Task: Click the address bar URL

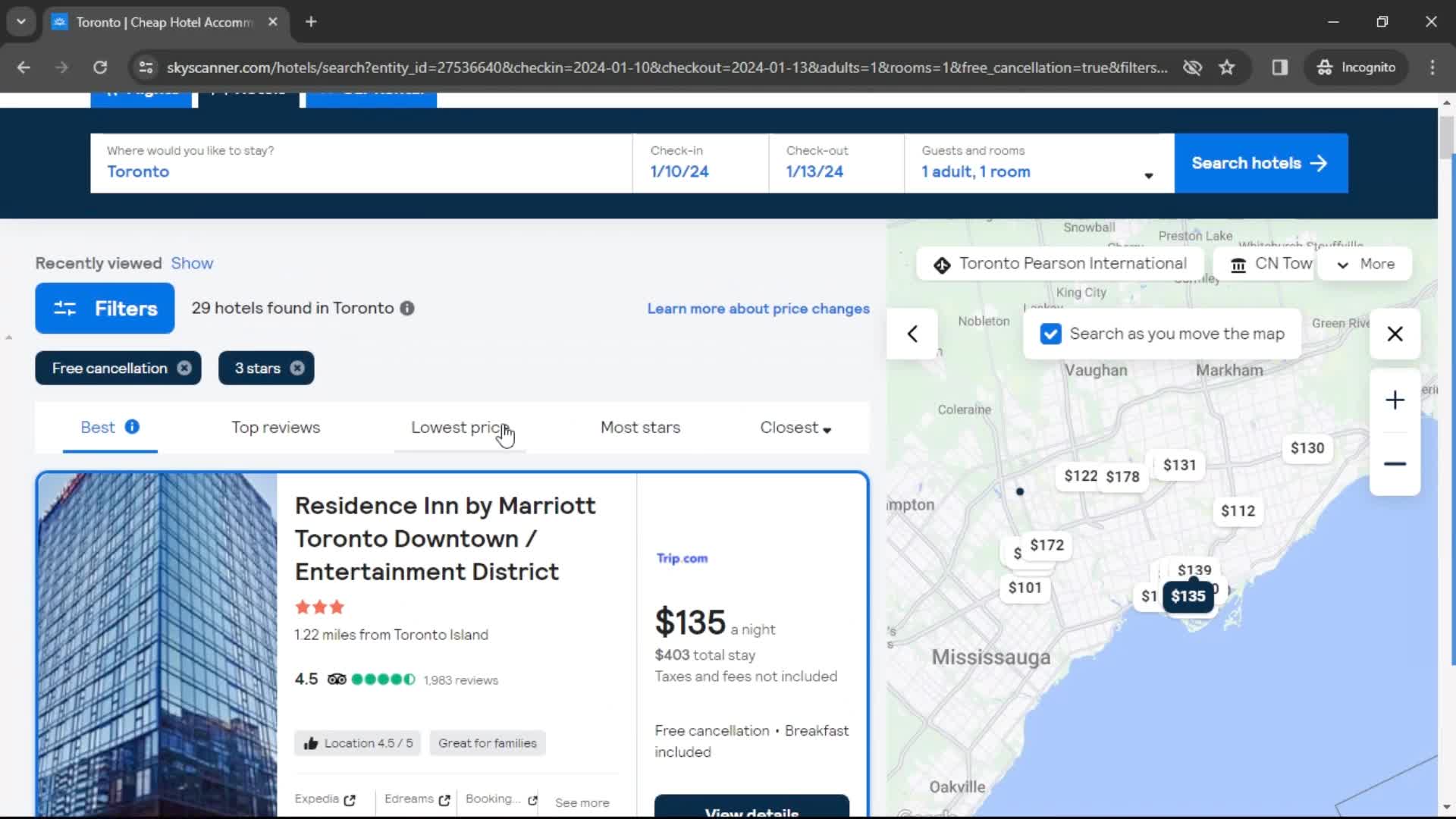Action: click(667, 67)
